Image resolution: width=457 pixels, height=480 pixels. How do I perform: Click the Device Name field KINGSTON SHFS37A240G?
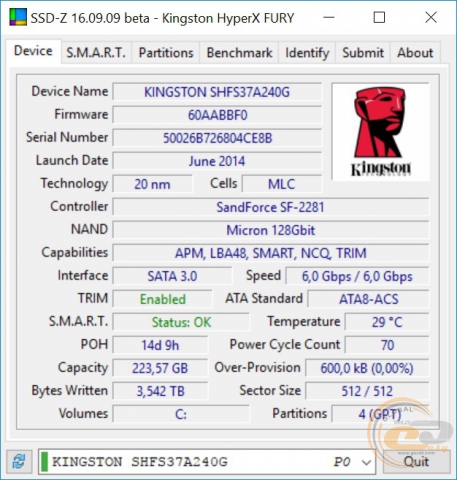(x=217, y=92)
